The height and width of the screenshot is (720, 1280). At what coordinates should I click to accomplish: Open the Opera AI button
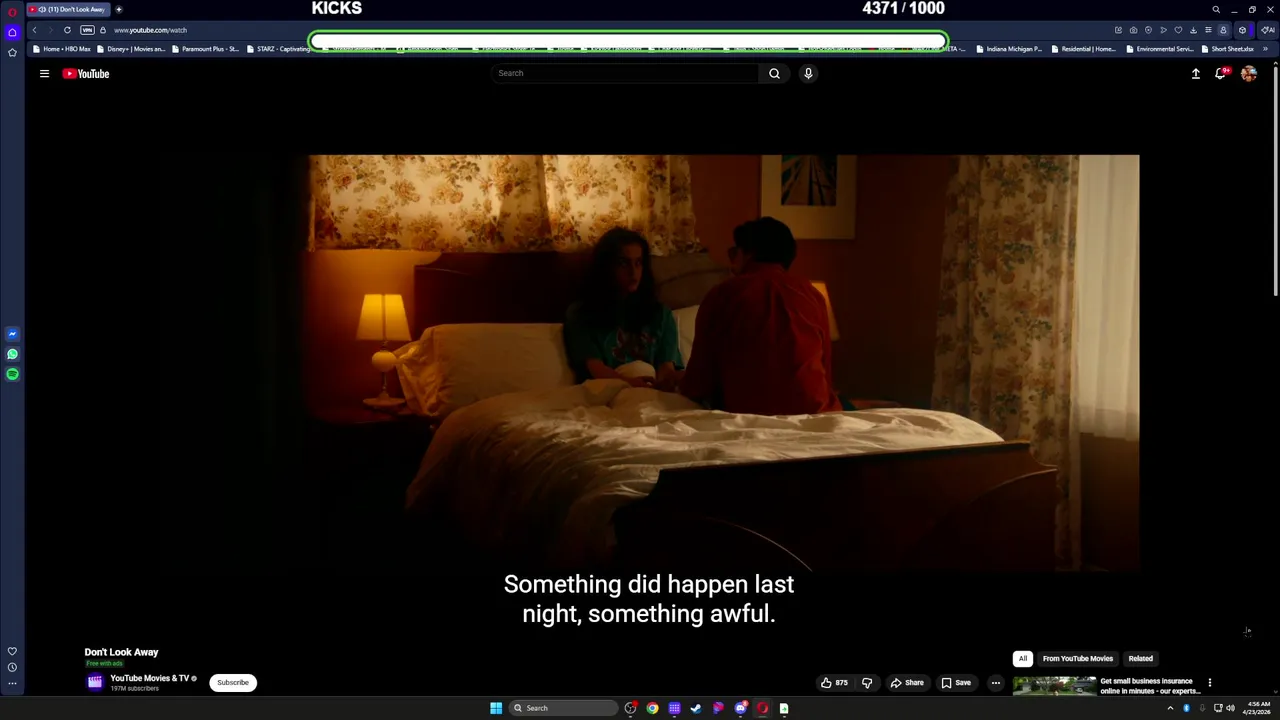[1267, 30]
